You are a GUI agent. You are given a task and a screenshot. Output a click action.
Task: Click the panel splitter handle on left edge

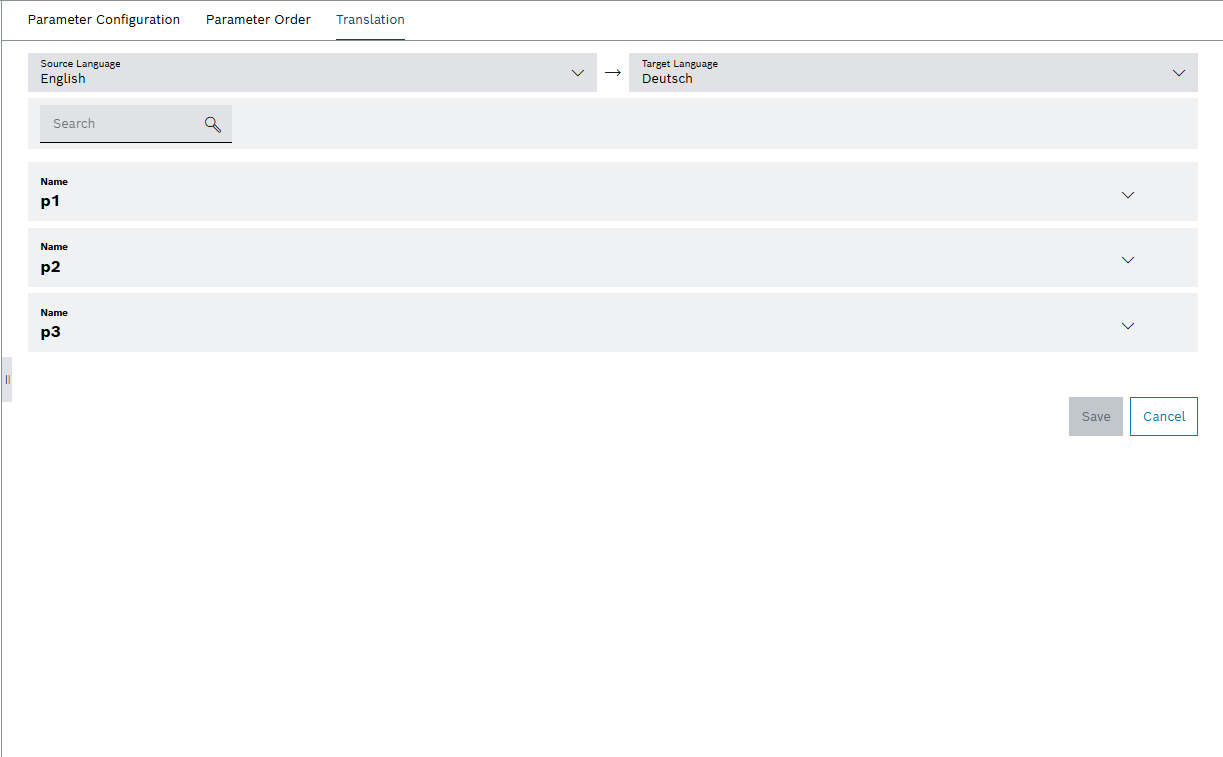click(6, 379)
